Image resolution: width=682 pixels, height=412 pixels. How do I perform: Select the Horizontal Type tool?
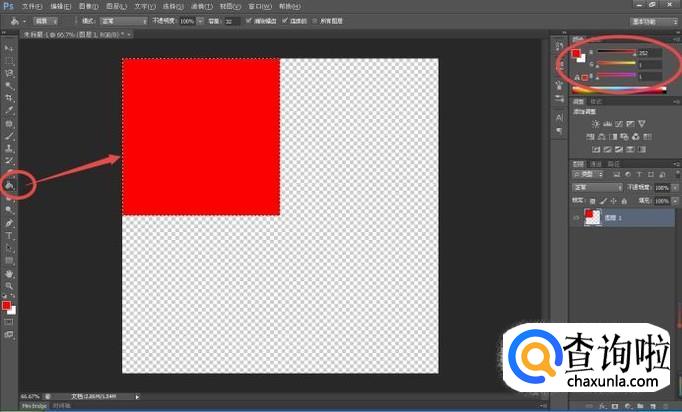[9, 235]
